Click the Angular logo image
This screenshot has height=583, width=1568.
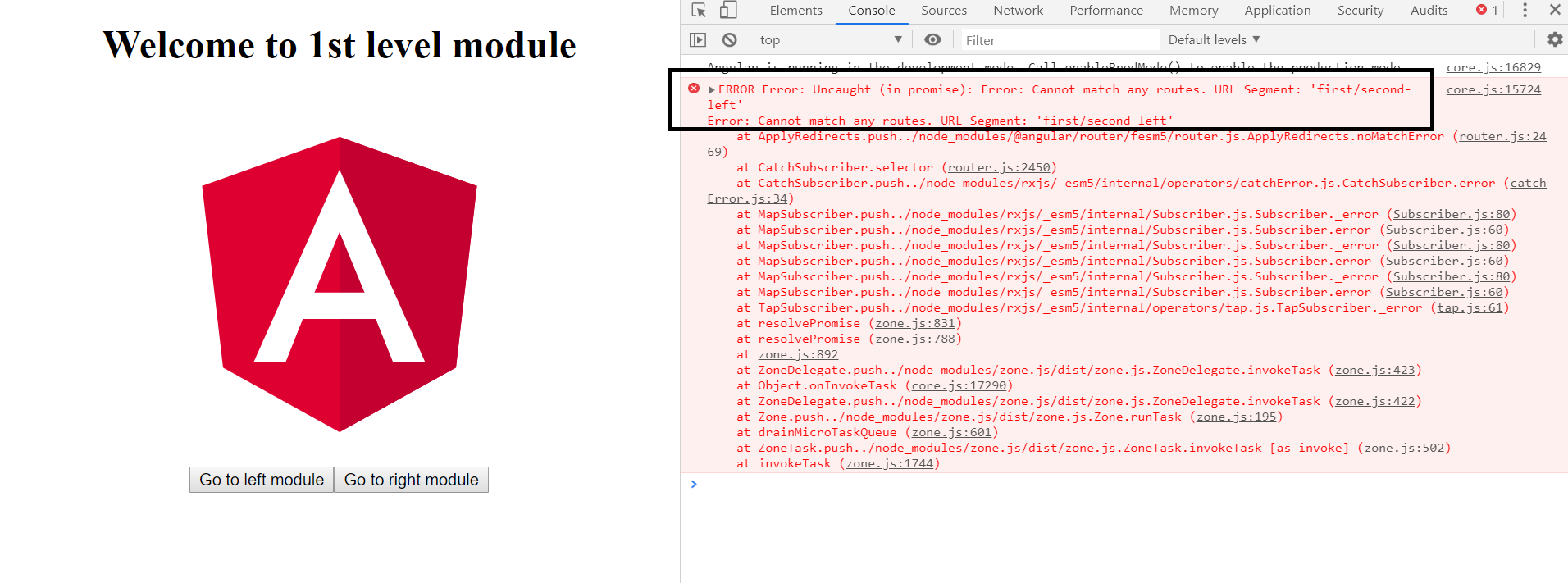pos(340,284)
